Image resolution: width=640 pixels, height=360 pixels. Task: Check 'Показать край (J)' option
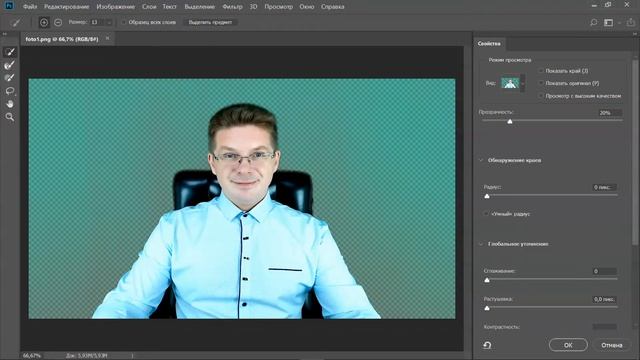click(x=541, y=71)
